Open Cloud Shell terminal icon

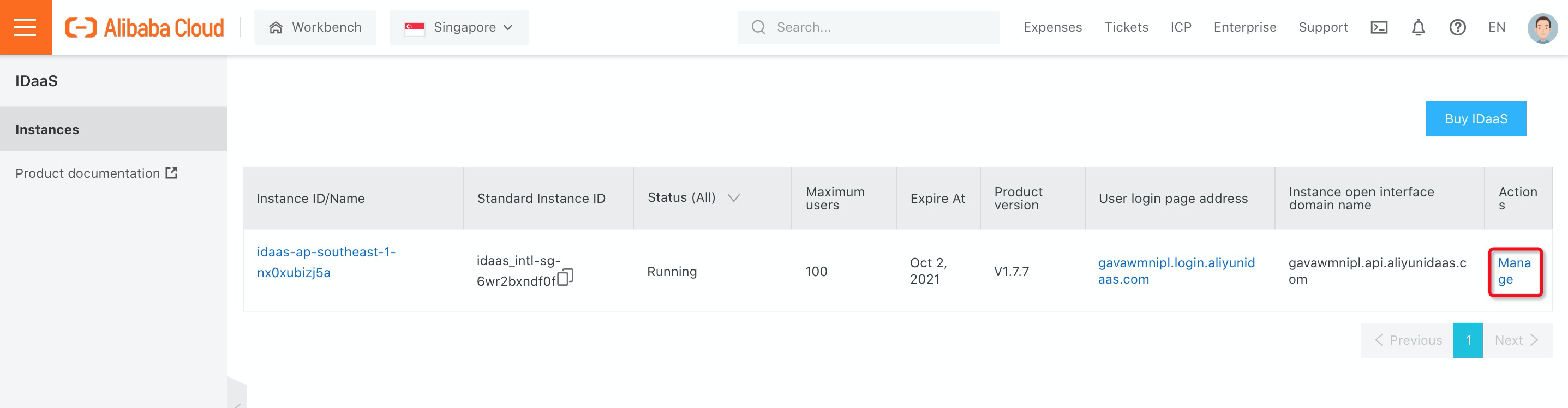[x=1379, y=27]
